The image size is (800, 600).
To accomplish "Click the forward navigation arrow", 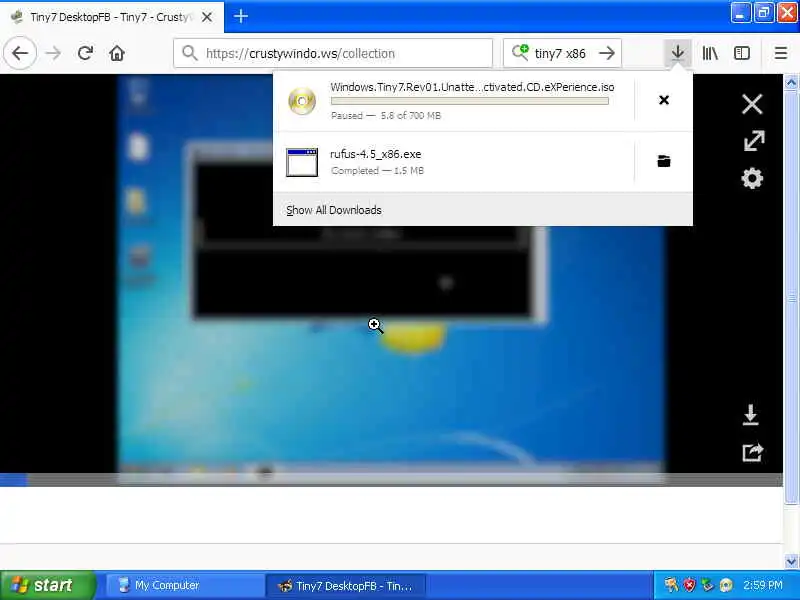I will coord(53,53).
